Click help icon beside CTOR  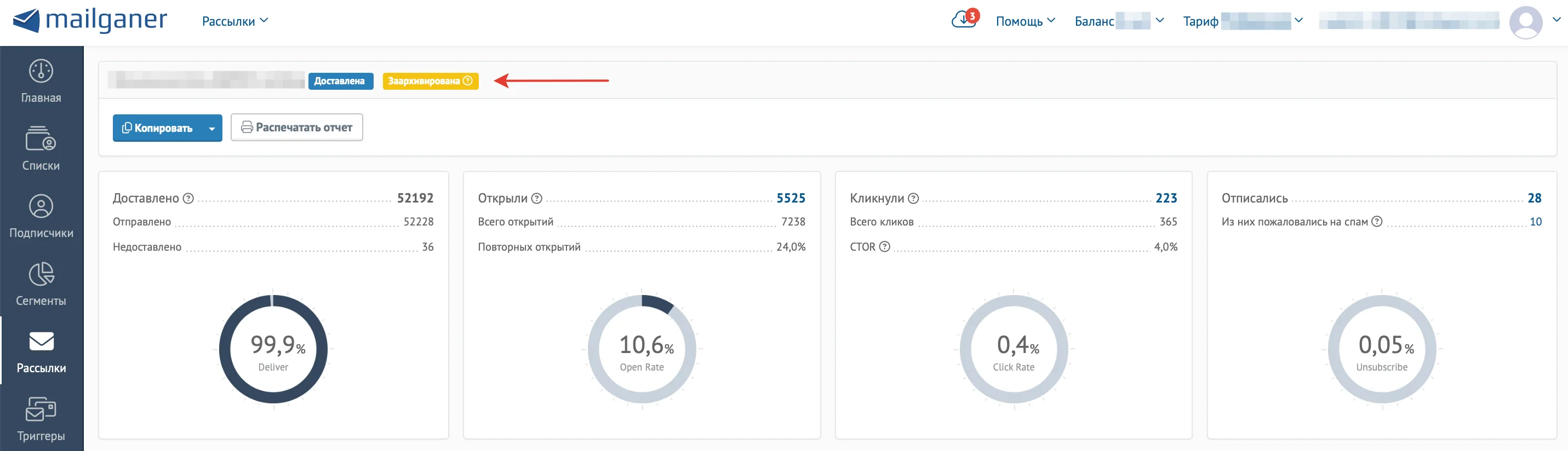pyautogui.click(x=884, y=246)
